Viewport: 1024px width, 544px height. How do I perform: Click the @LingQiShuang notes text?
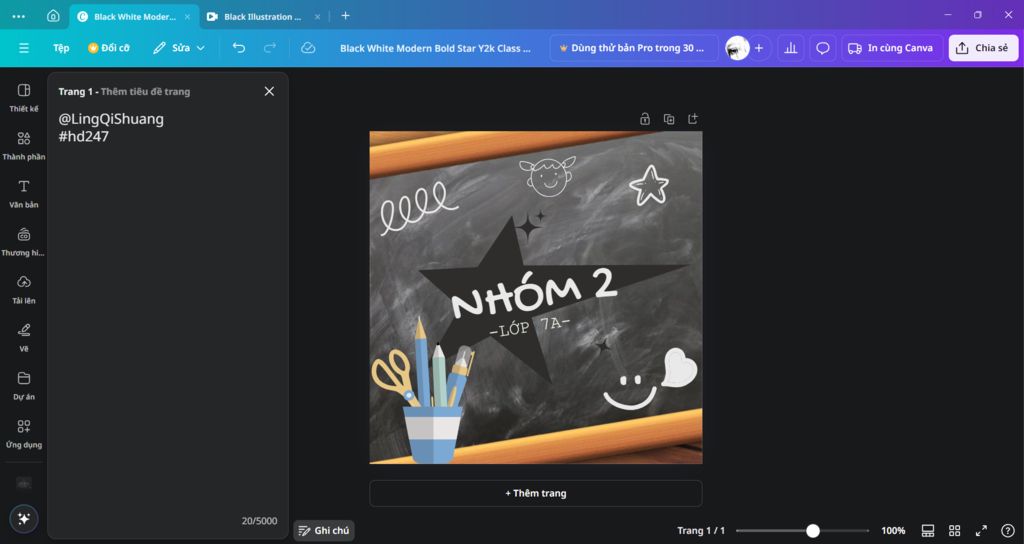[x=111, y=119]
